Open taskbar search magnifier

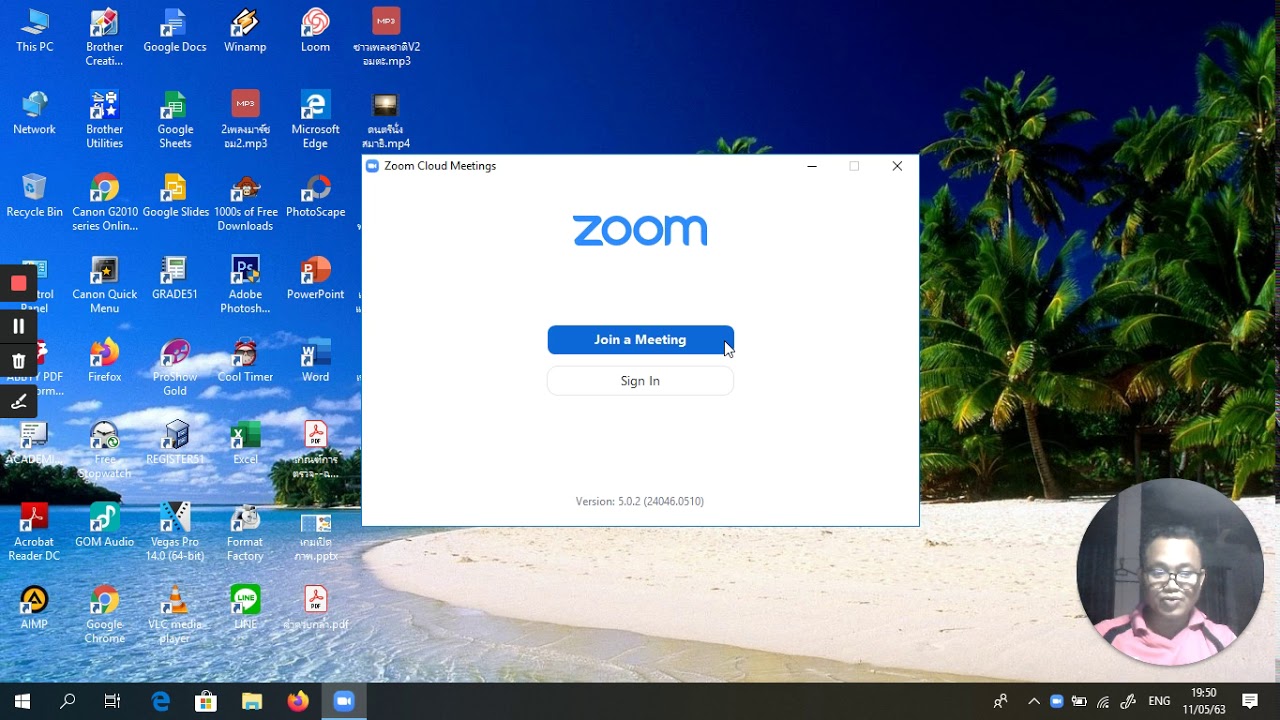pyautogui.click(x=67, y=701)
